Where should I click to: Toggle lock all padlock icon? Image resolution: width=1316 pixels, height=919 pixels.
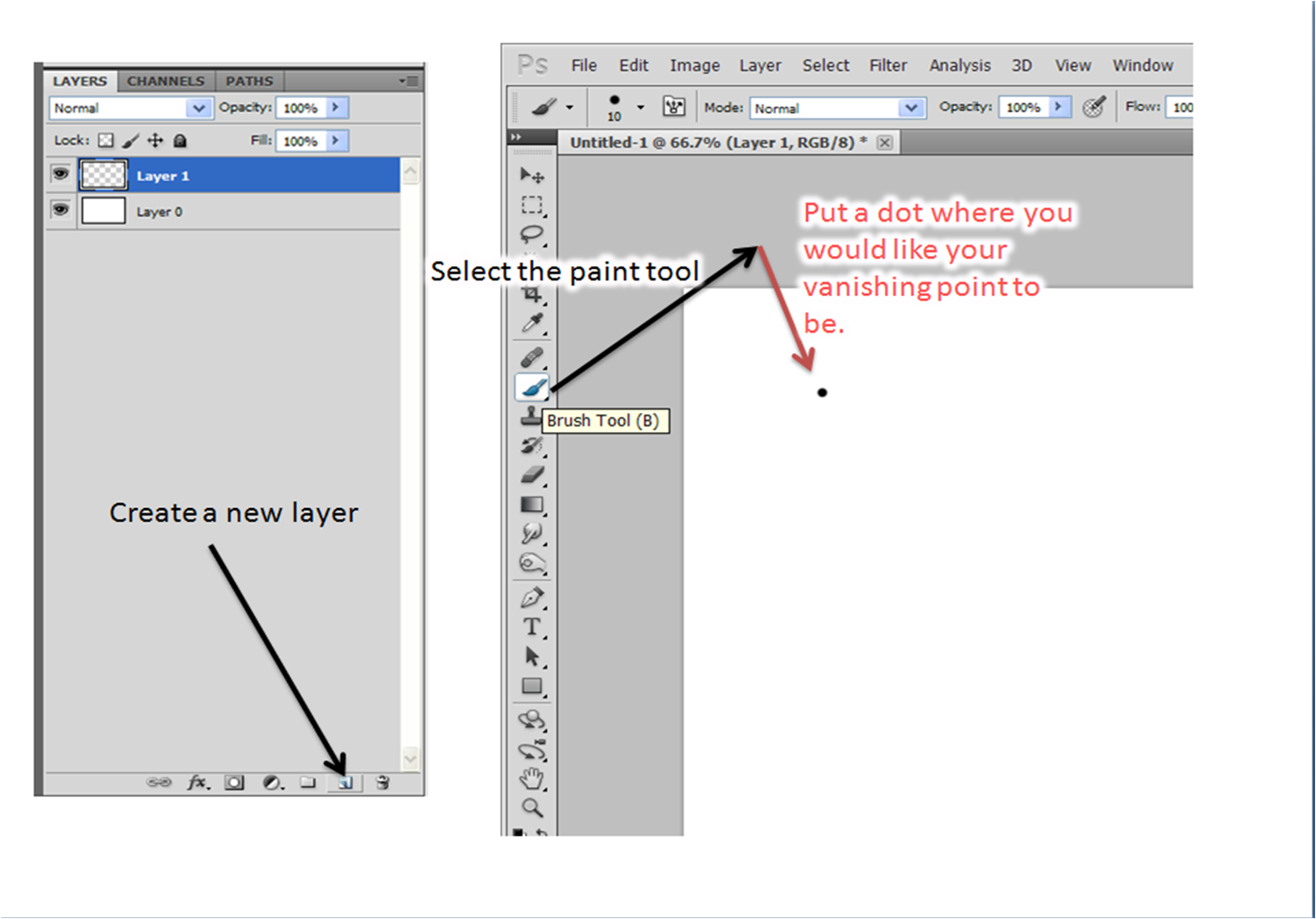click(180, 140)
